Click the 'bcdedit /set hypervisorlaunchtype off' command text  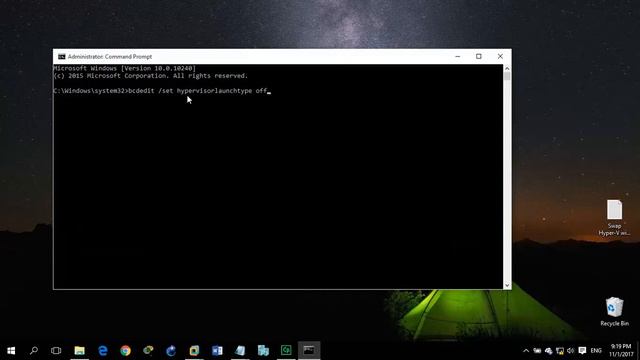point(198,91)
